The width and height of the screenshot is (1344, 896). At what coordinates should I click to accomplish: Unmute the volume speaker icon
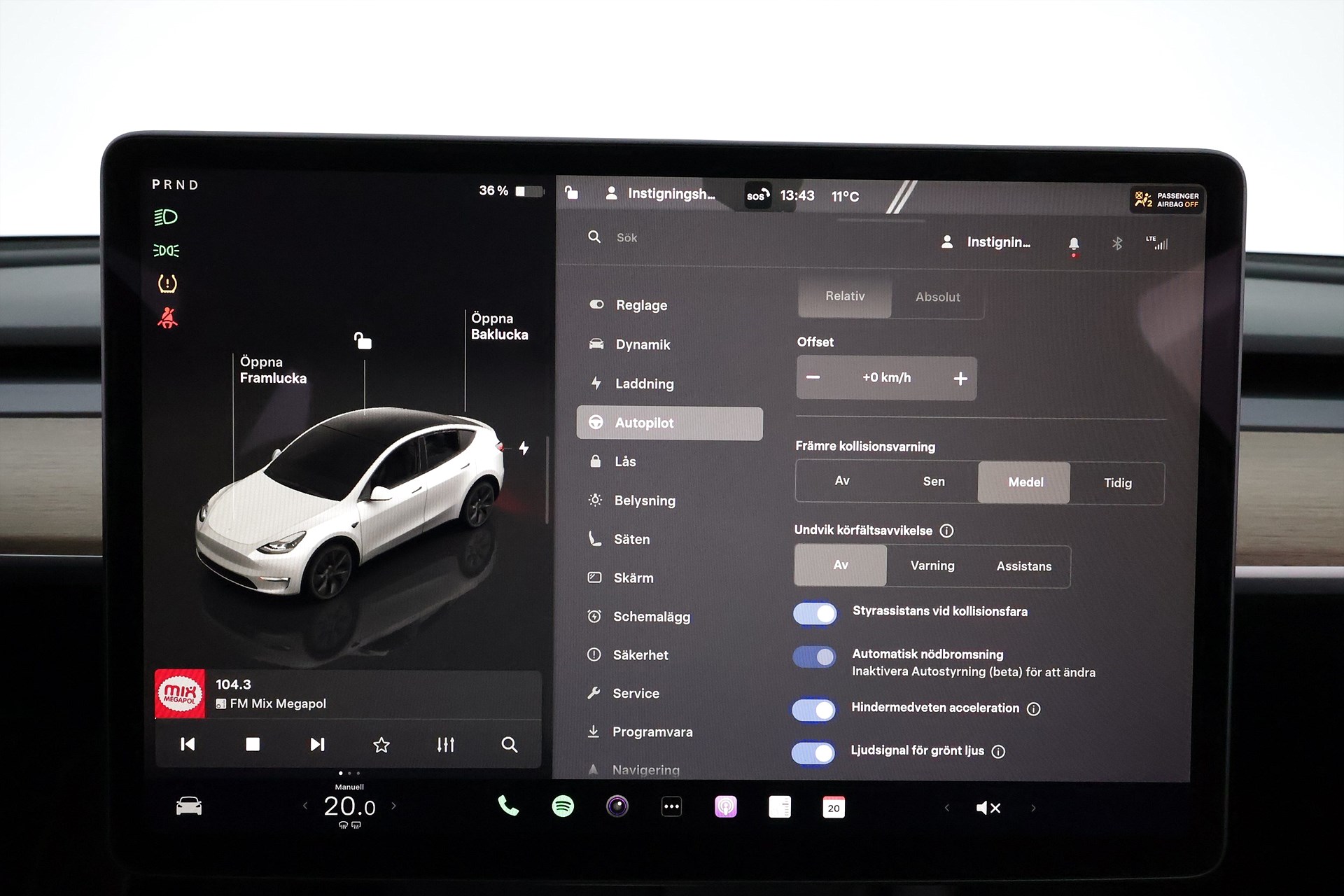pyautogui.click(x=988, y=808)
